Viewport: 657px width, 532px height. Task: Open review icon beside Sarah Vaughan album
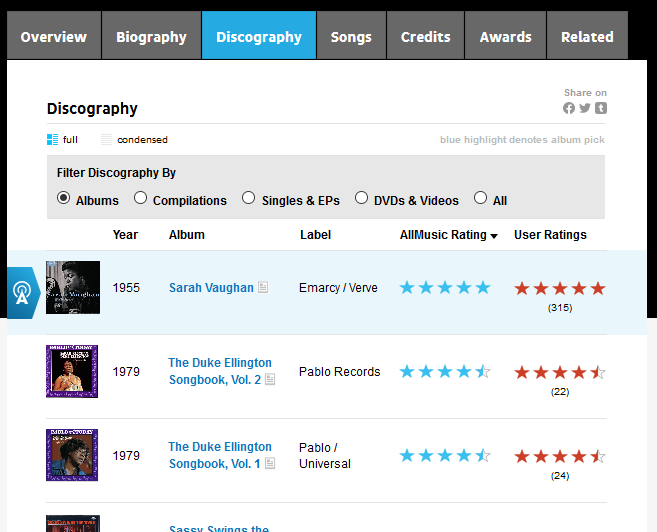pyautogui.click(x=263, y=288)
